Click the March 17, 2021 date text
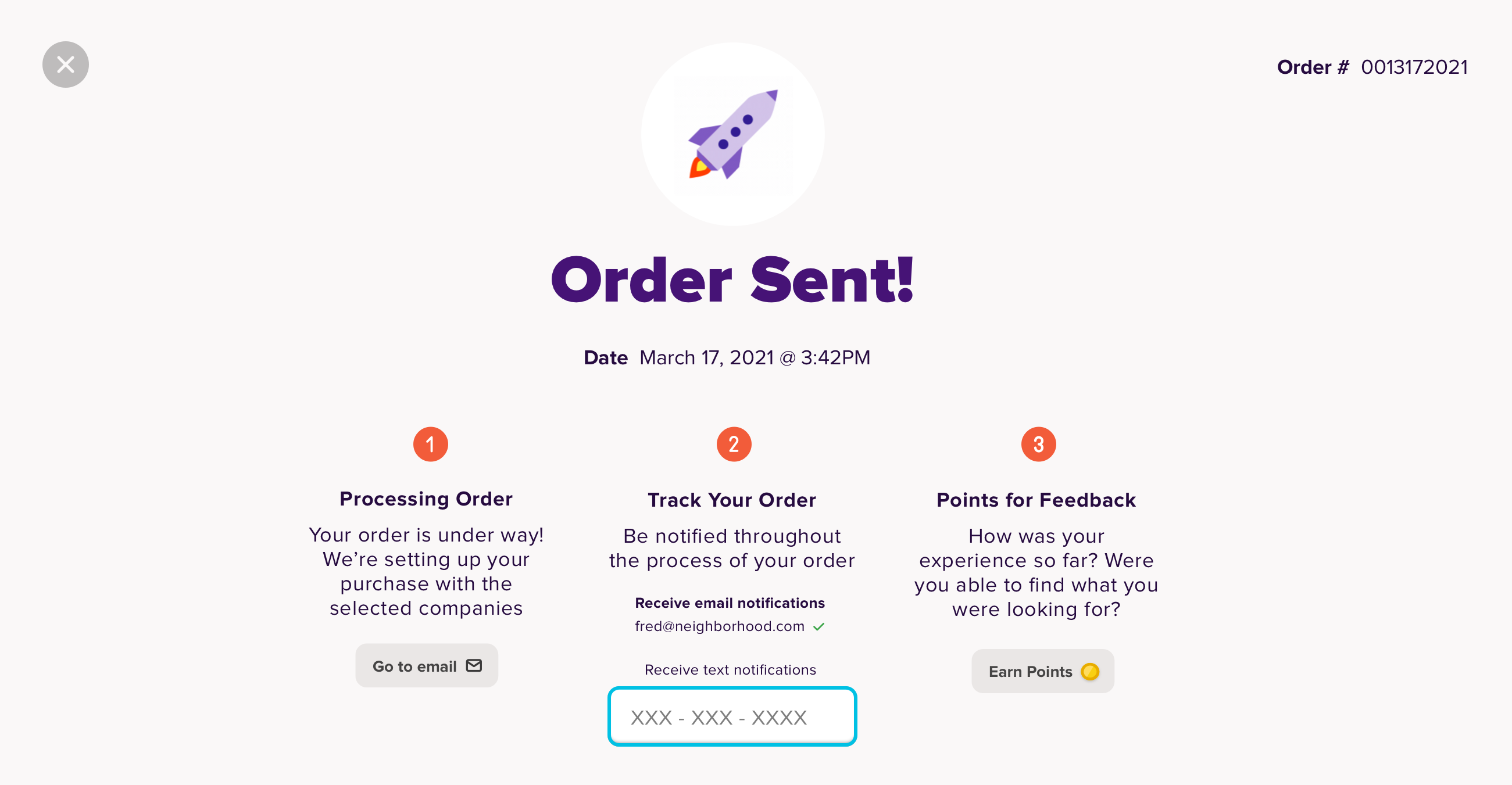The image size is (1512, 785). point(755,358)
